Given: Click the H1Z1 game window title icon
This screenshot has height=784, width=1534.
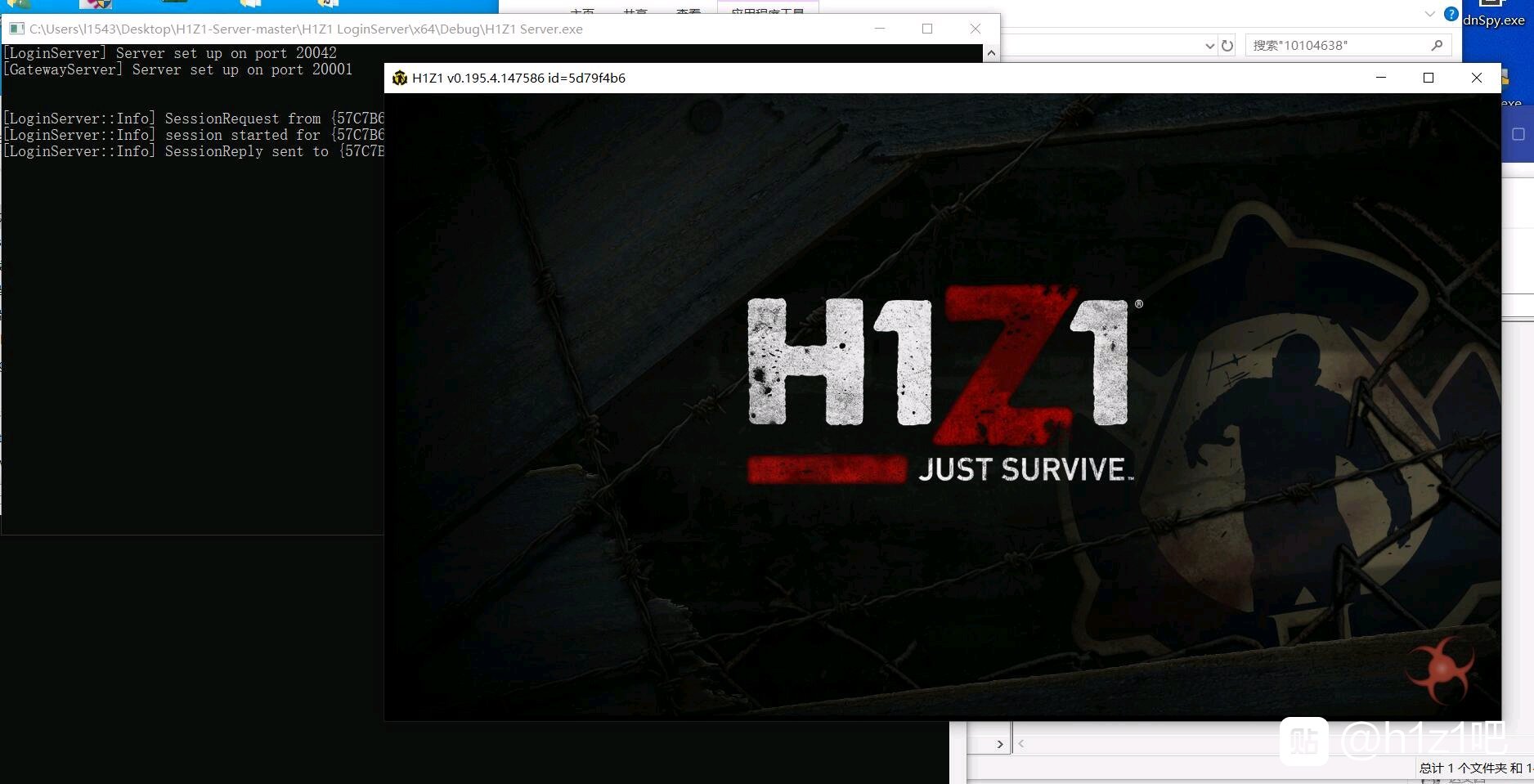Looking at the screenshot, I should 400,78.
